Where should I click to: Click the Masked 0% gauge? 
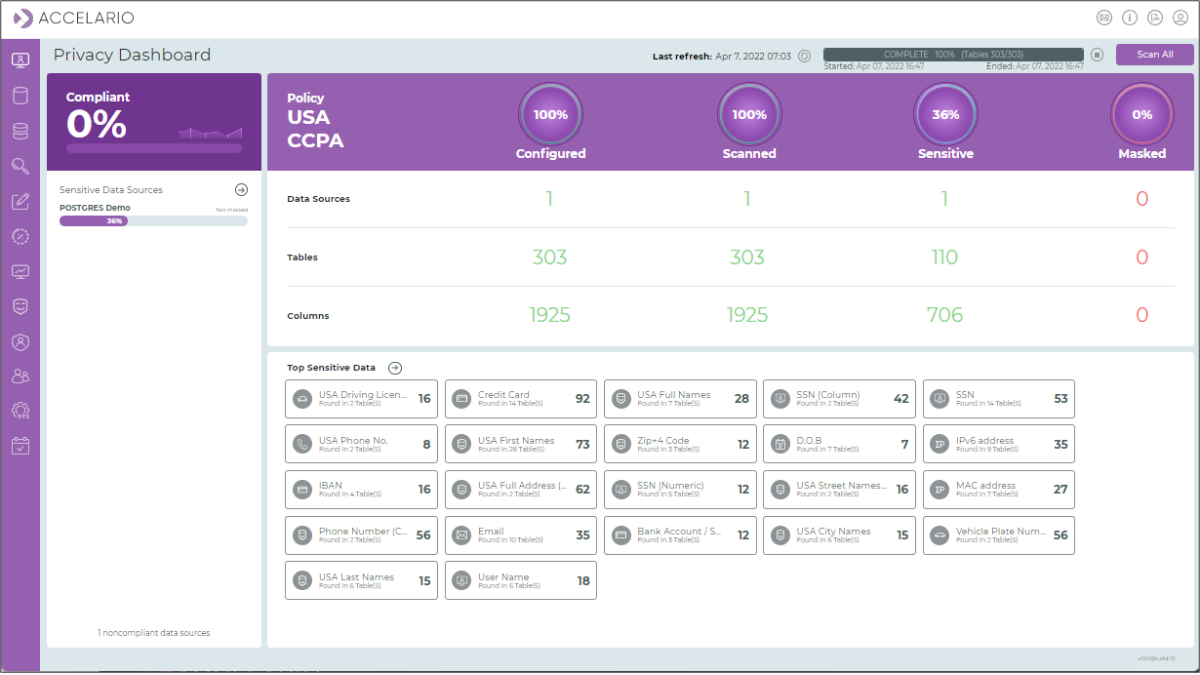coord(1142,115)
